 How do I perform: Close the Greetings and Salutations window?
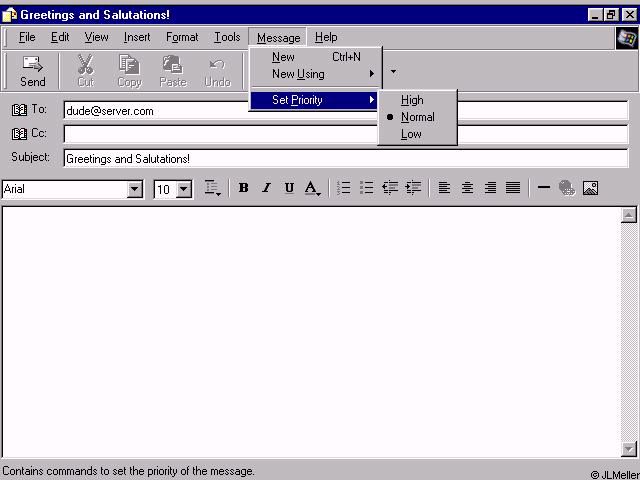(629, 15)
